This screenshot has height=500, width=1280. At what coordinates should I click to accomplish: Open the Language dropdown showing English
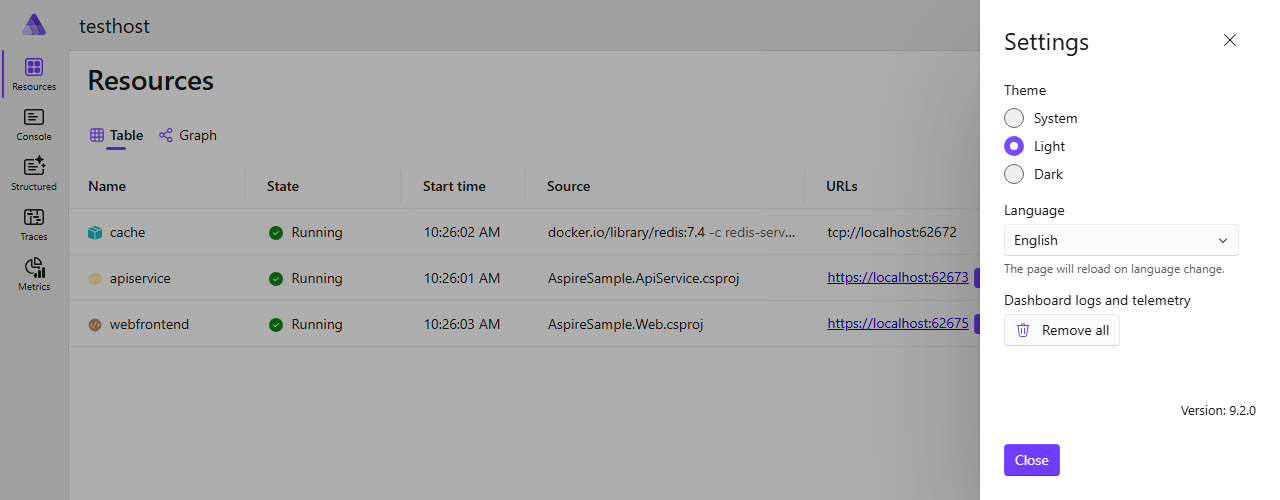[x=1121, y=240]
